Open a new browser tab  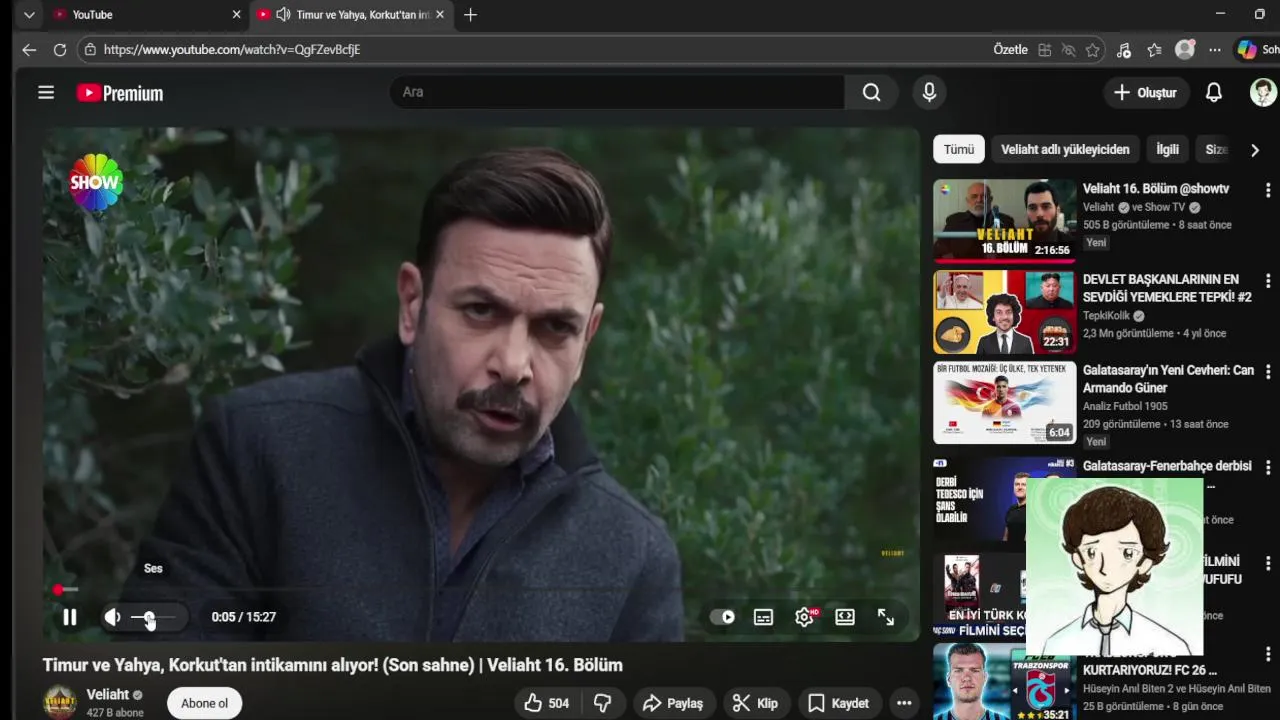470,15
